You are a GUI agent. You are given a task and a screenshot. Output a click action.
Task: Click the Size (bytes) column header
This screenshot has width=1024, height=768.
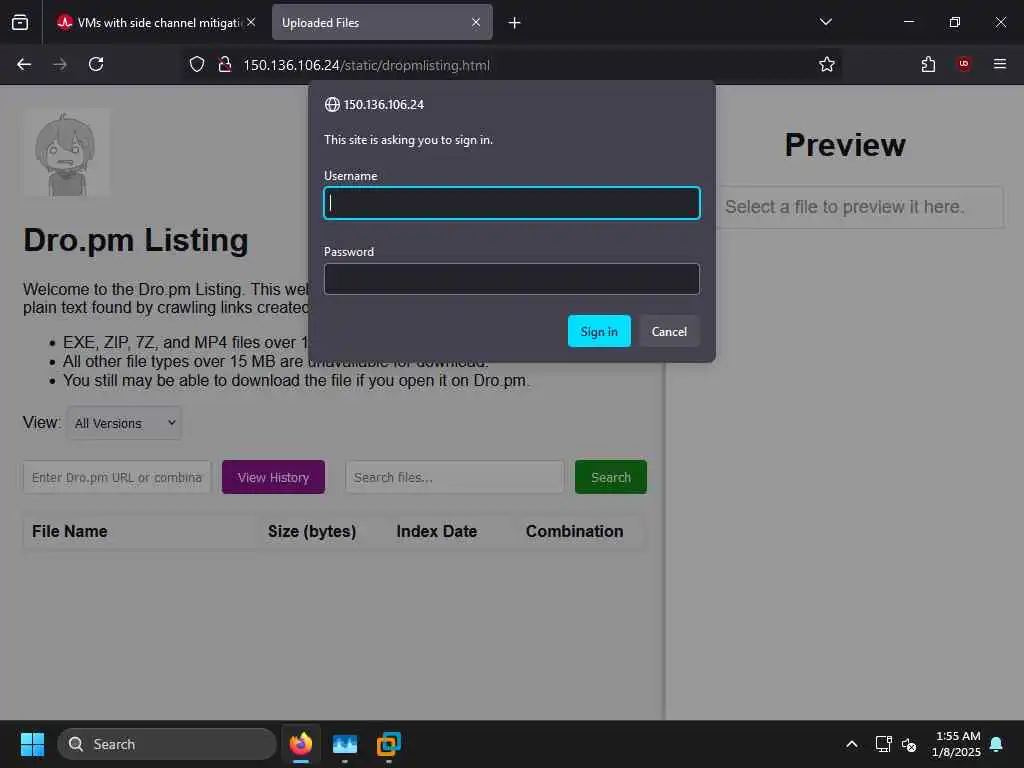click(312, 532)
